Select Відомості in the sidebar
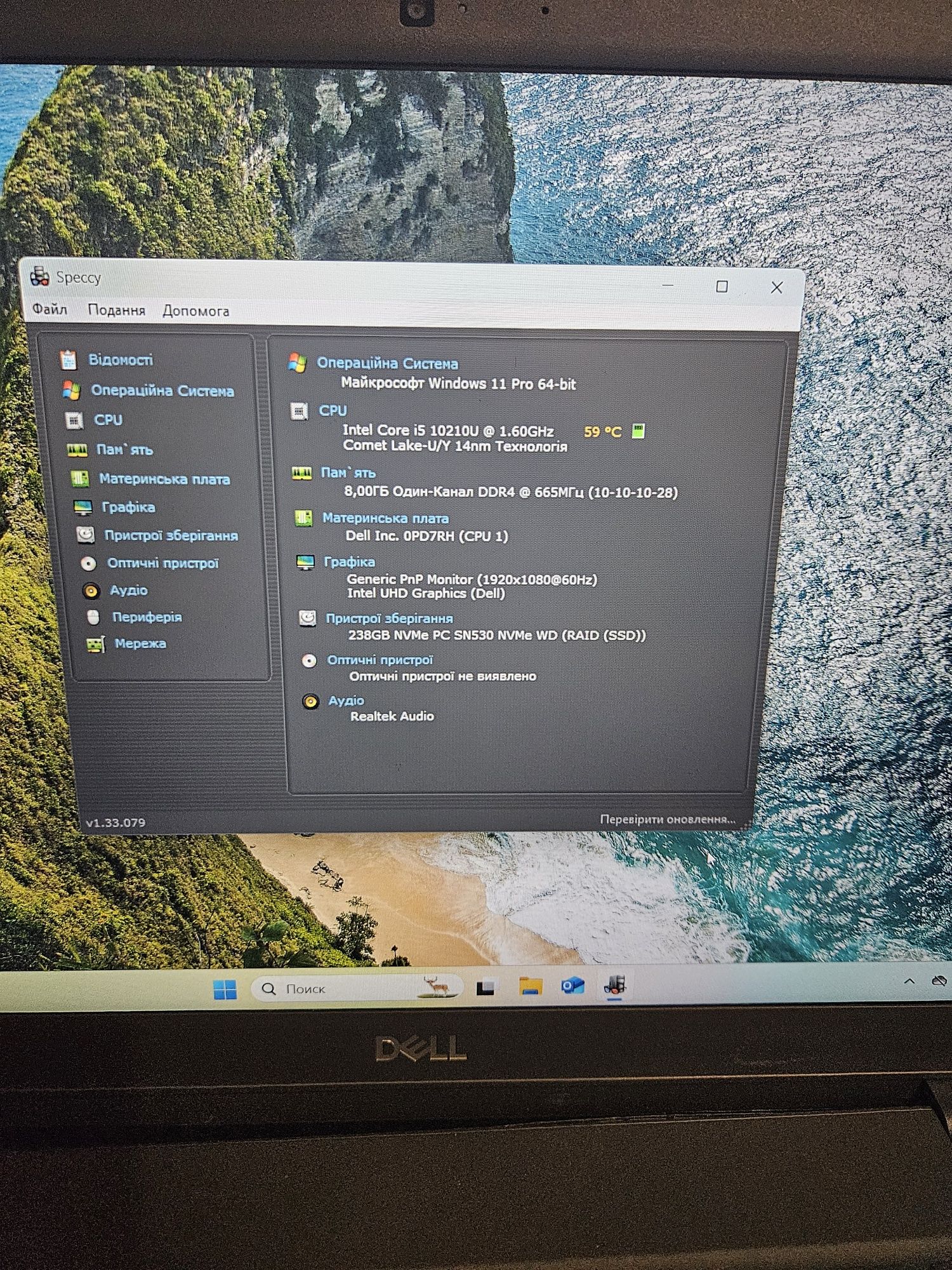952x1270 pixels. [x=121, y=360]
